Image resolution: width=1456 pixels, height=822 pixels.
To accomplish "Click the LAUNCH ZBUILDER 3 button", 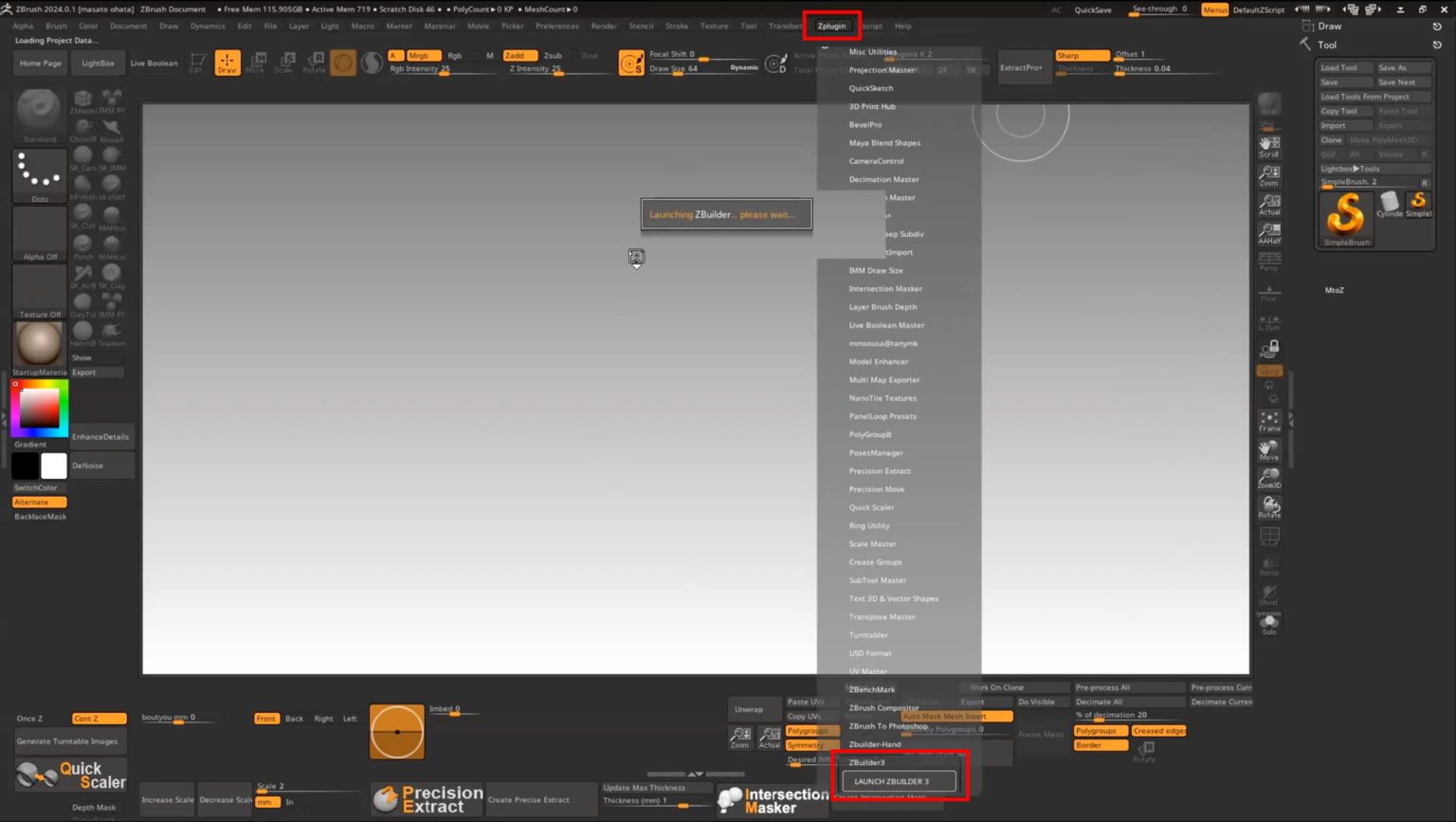I will pos(899,781).
